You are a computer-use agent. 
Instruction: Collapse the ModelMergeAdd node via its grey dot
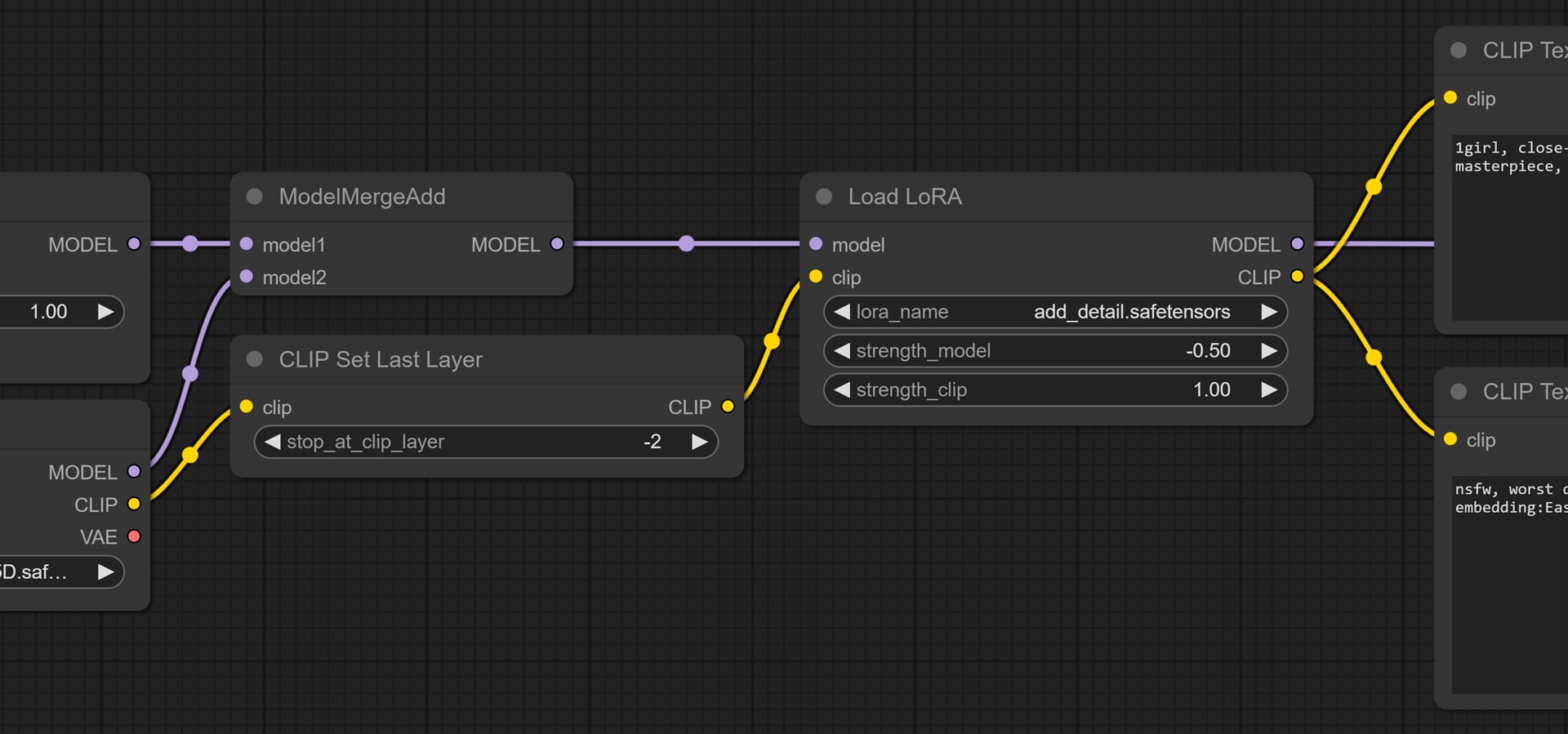pyautogui.click(x=254, y=197)
